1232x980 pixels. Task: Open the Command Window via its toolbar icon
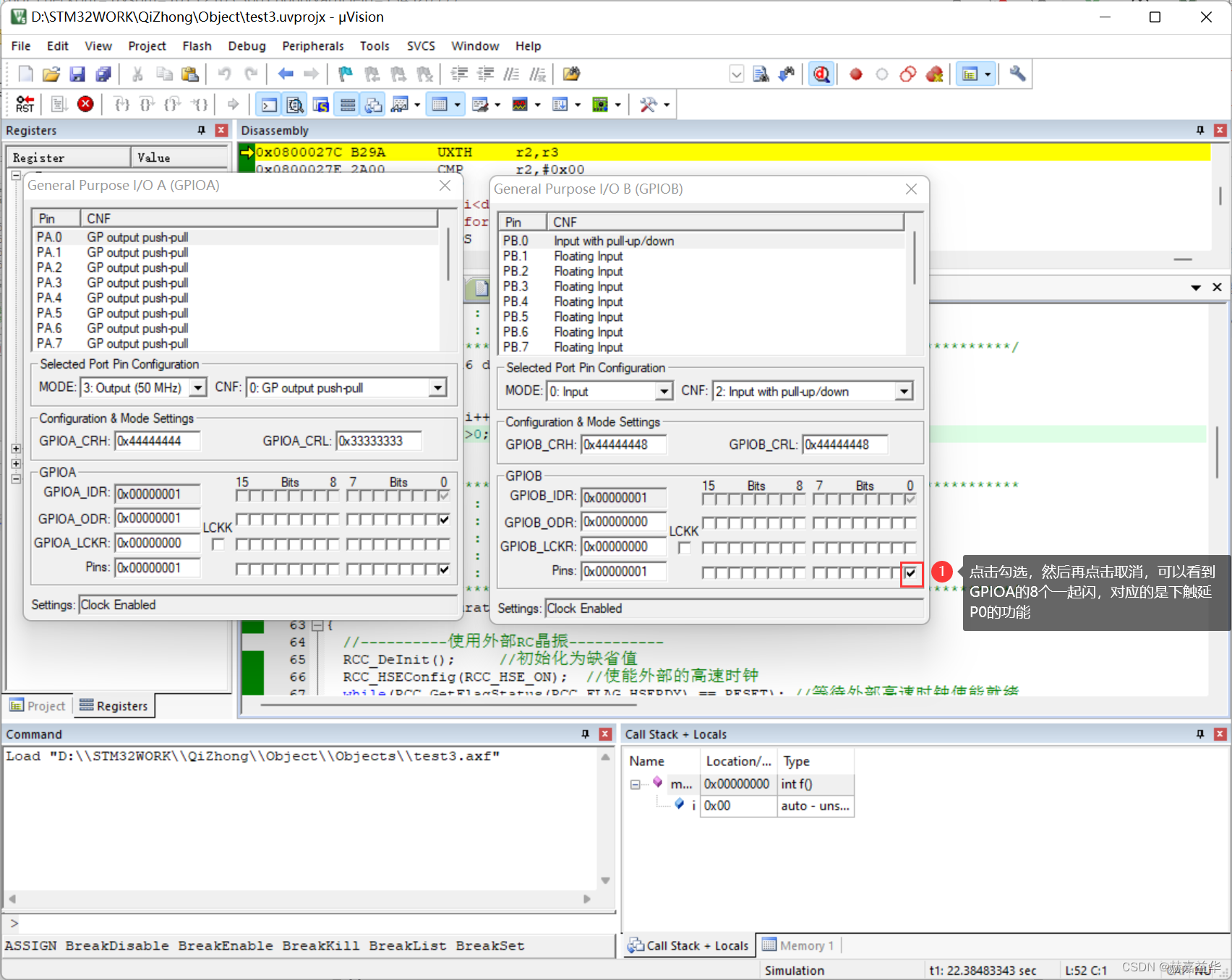pos(268,104)
